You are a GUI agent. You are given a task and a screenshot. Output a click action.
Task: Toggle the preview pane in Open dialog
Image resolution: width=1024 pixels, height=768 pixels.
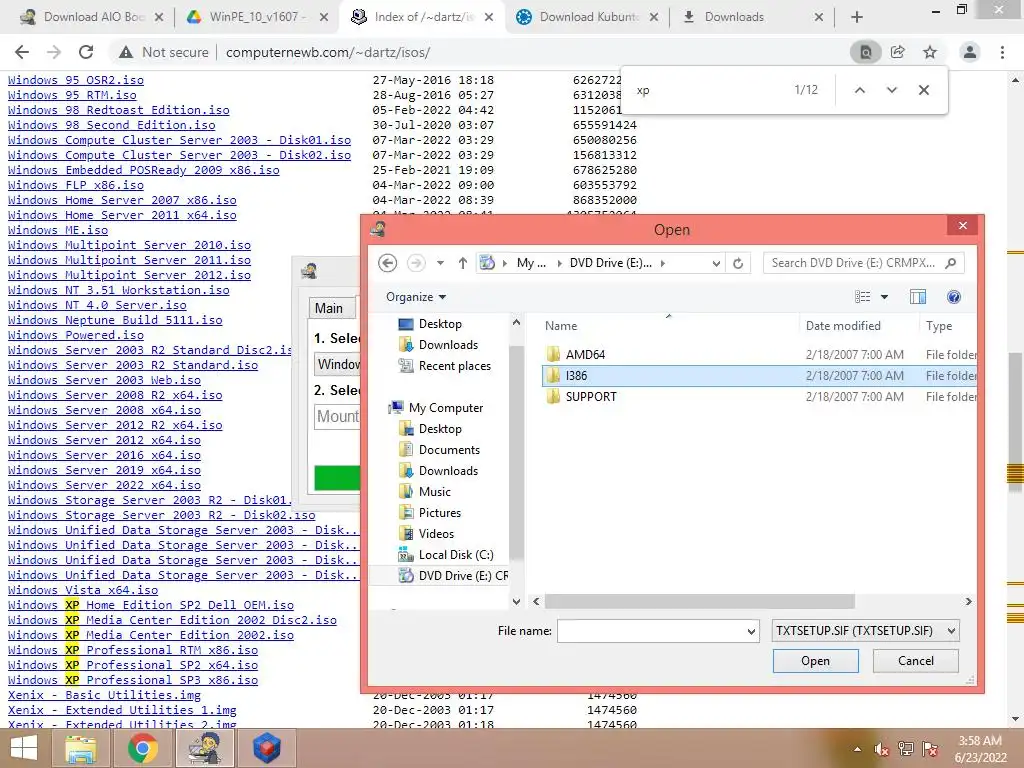(918, 297)
